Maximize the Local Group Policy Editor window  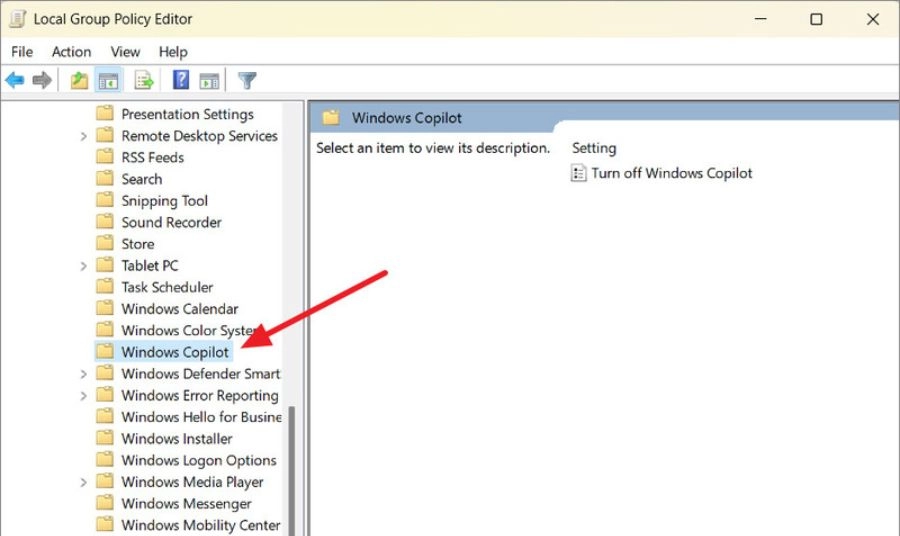pyautogui.click(x=816, y=19)
